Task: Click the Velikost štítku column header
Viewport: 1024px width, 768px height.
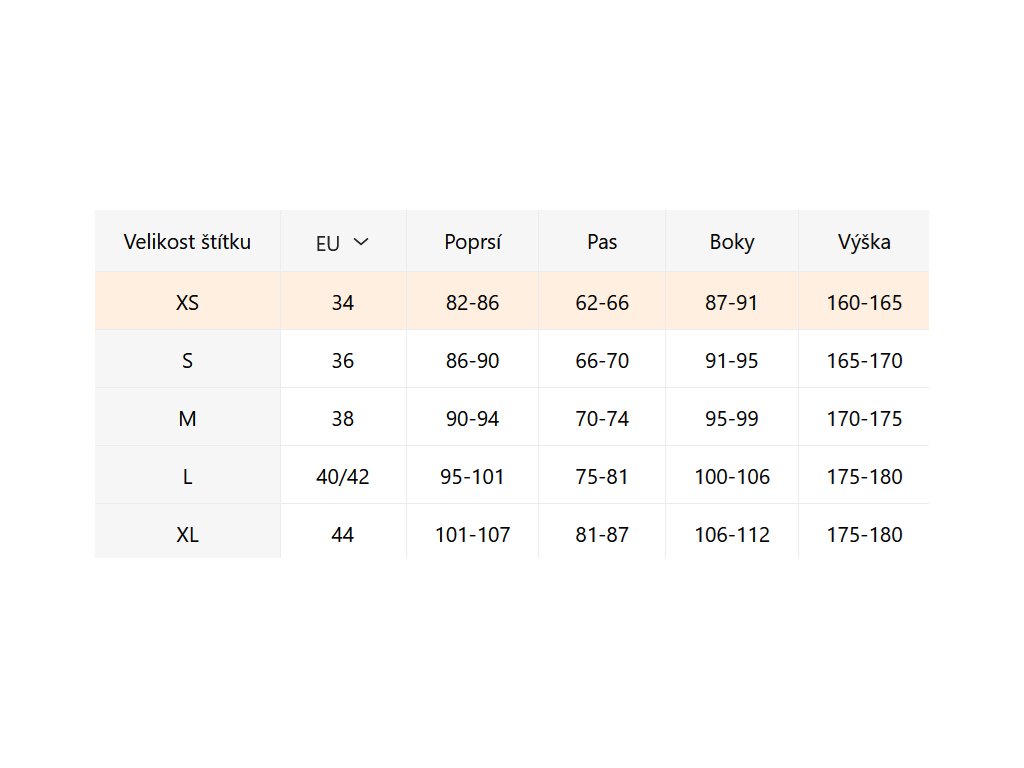Action: 187,242
